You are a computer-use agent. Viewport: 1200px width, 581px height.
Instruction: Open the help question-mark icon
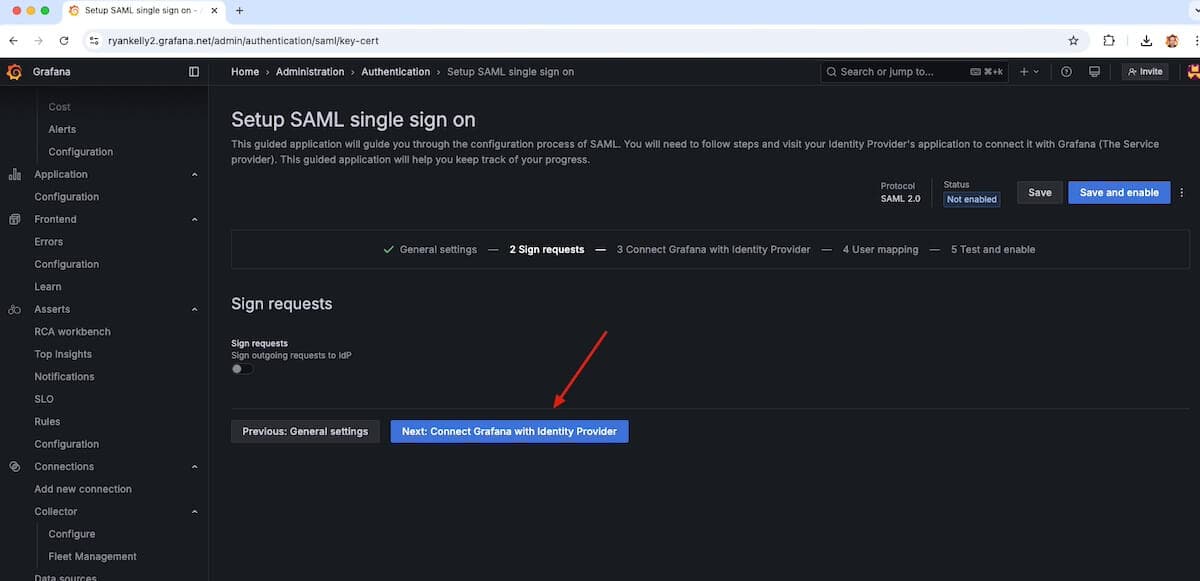1065,71
